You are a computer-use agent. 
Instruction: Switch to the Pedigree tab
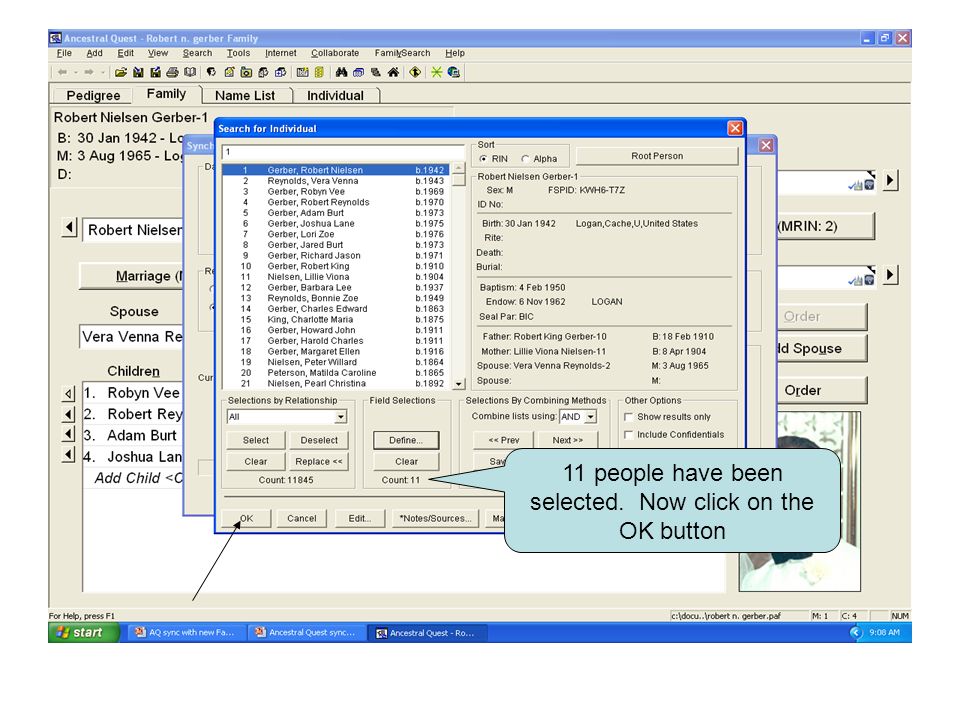pyautogui.click(x=93, y=96)
